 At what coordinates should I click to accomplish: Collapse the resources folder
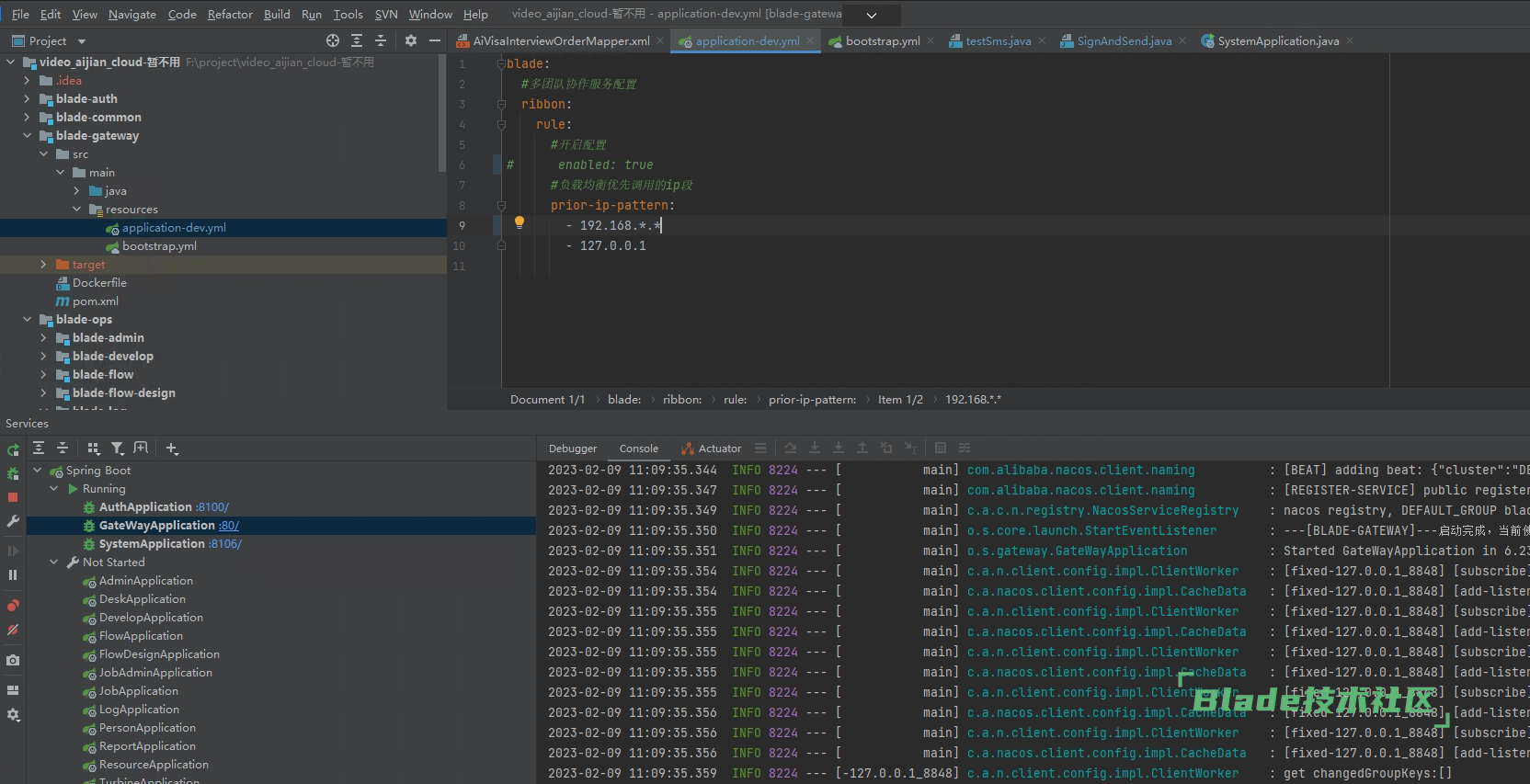(76, 209)
